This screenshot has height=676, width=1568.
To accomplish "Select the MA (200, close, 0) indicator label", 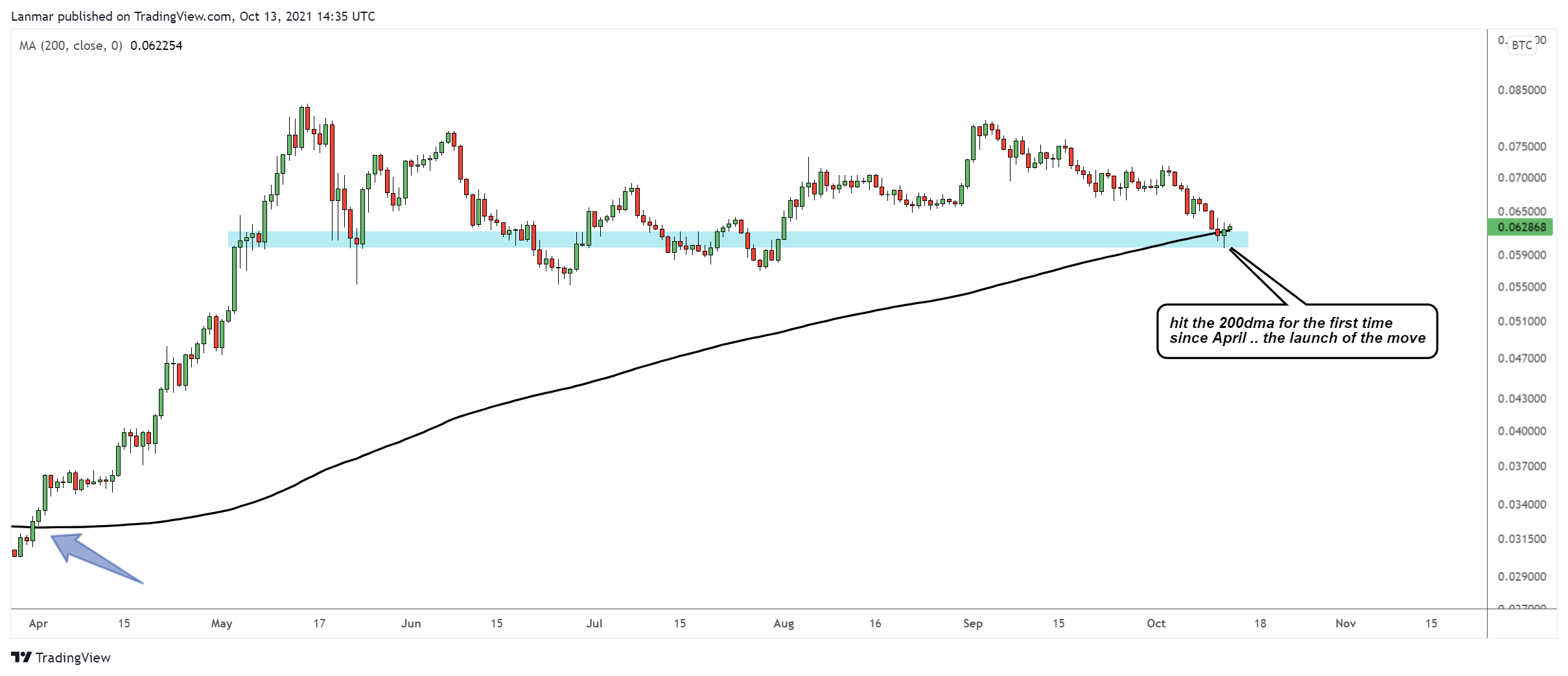I will pyautogui.click(x=71, y=45).
